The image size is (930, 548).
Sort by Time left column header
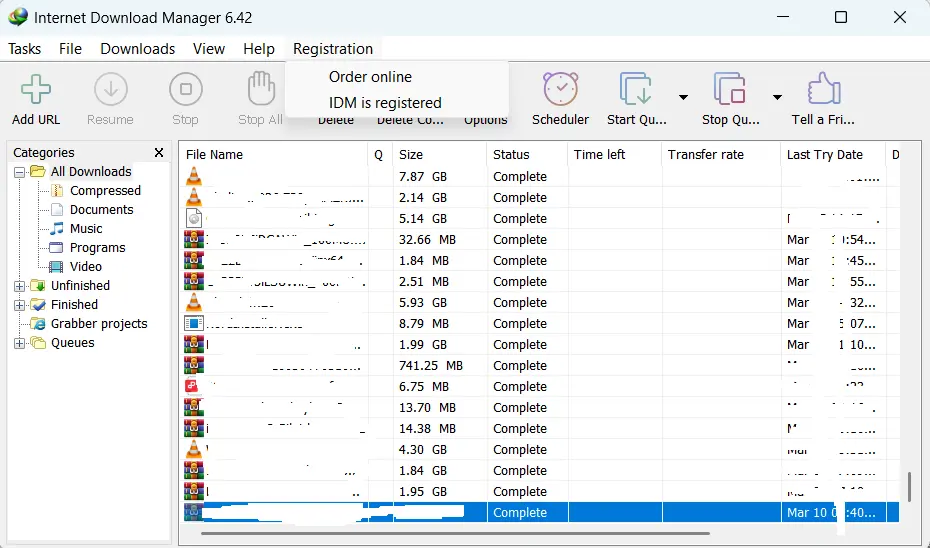click(614, 155)
